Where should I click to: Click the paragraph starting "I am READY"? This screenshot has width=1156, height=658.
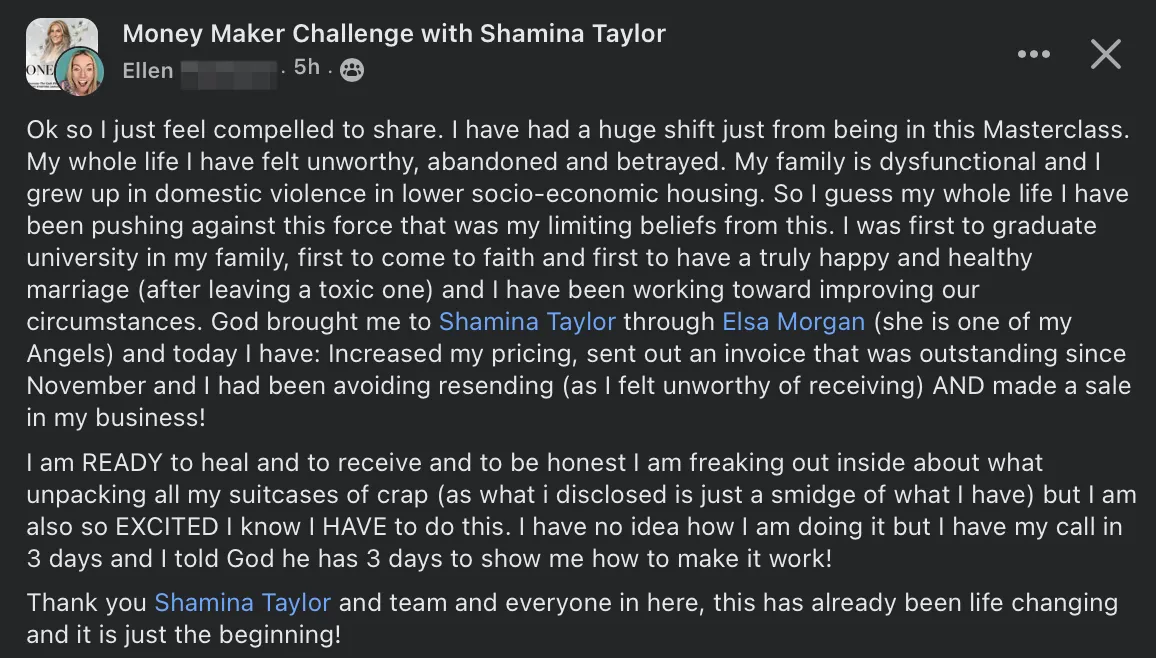tap(577, 510)
